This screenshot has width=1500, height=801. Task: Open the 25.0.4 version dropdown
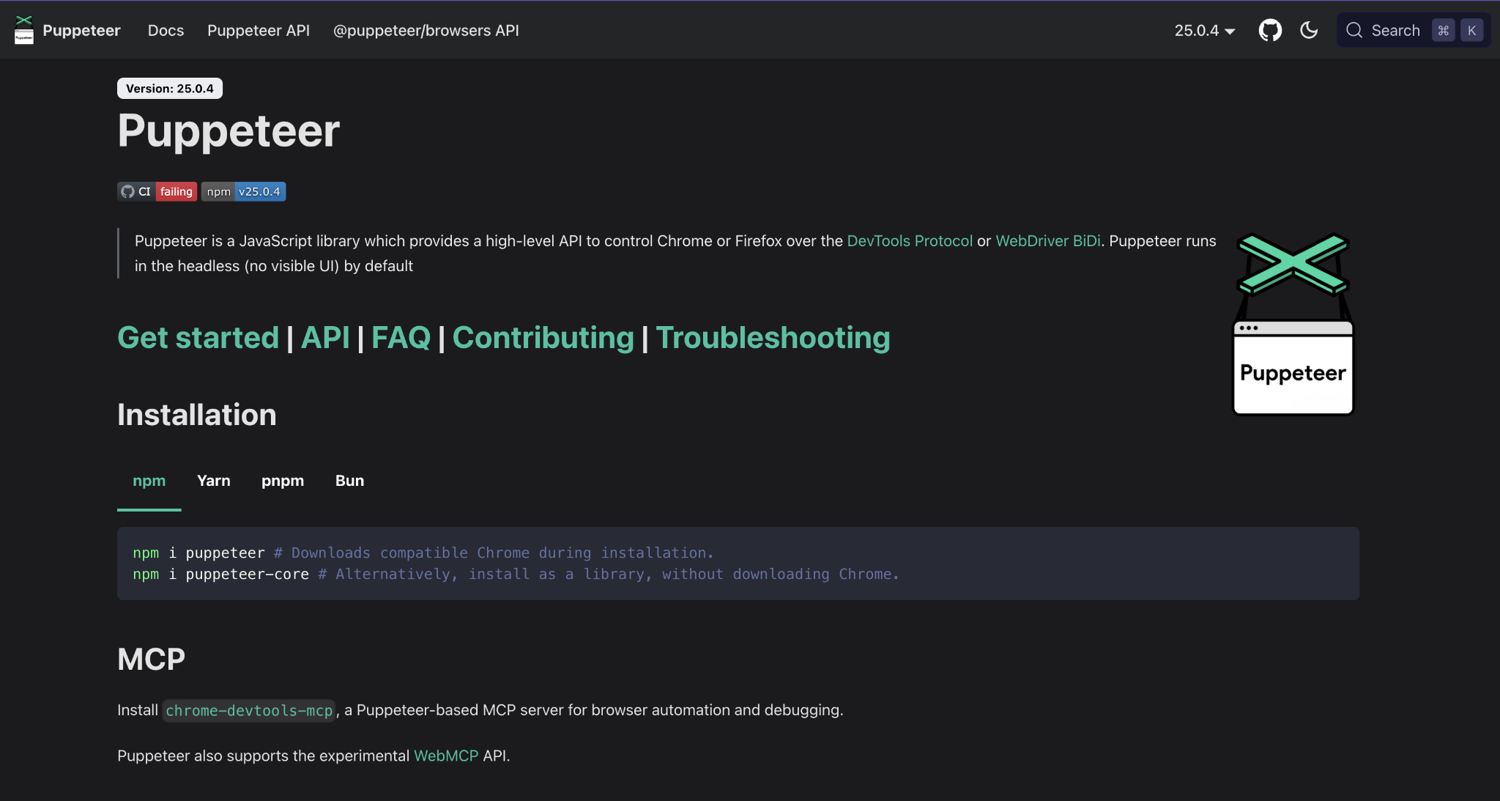point(1204,30)
